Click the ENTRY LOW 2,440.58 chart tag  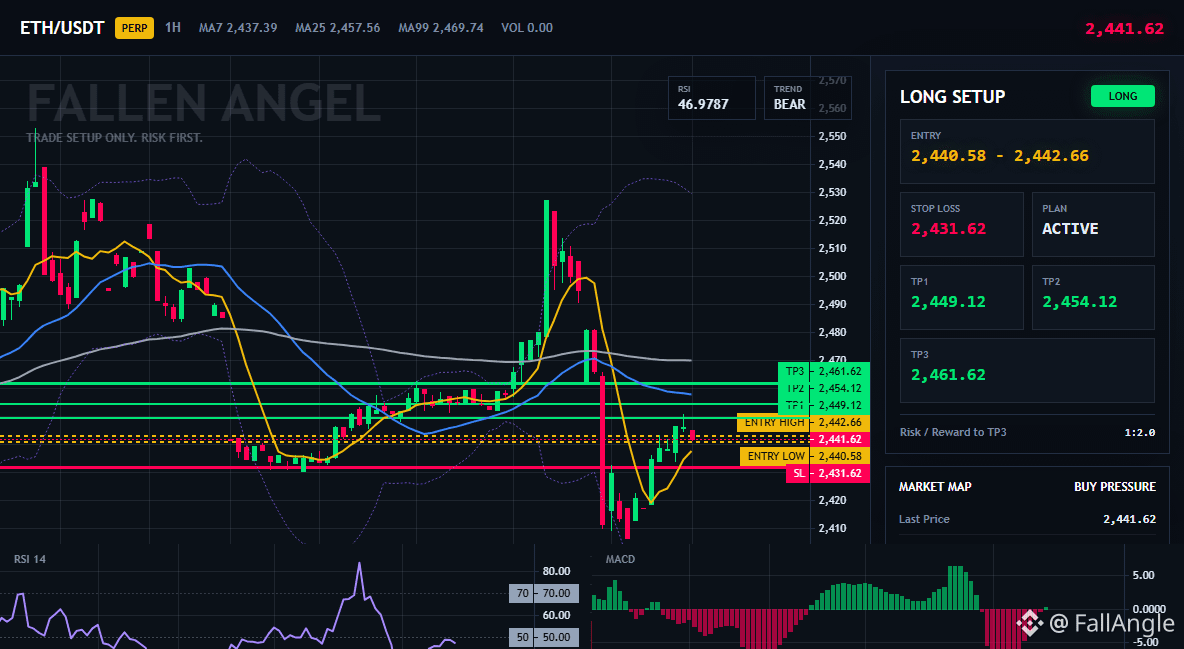coord(805,456)
